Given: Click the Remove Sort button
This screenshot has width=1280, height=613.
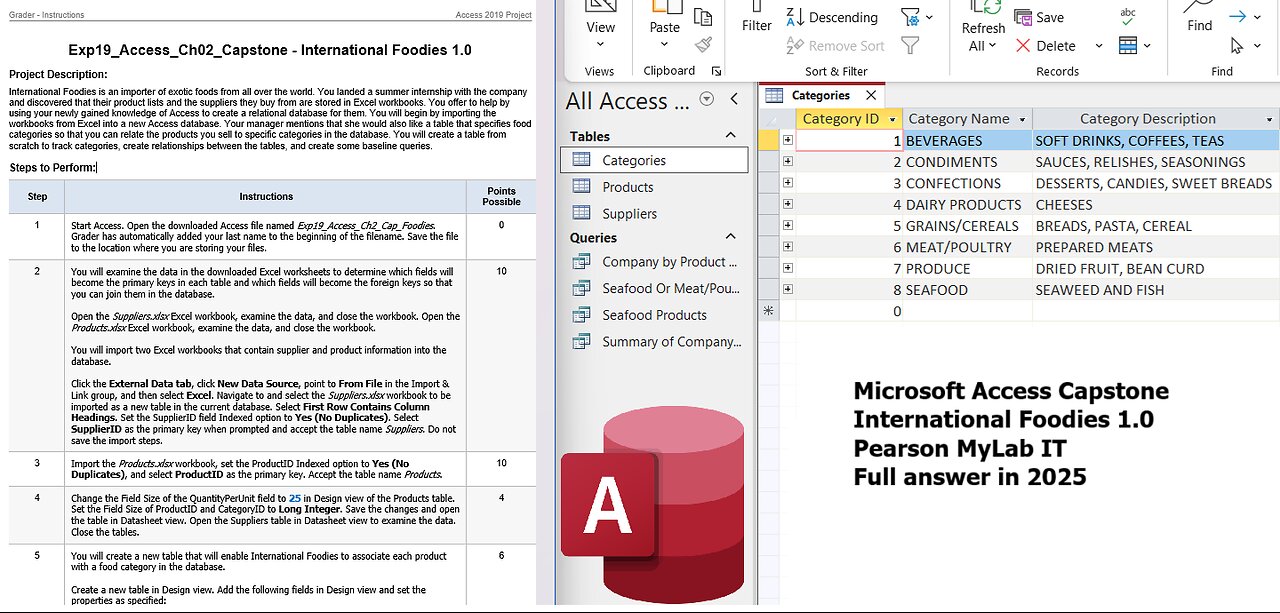Looking at the screenshot, I should pyautogui.click(x=835, y=45).
